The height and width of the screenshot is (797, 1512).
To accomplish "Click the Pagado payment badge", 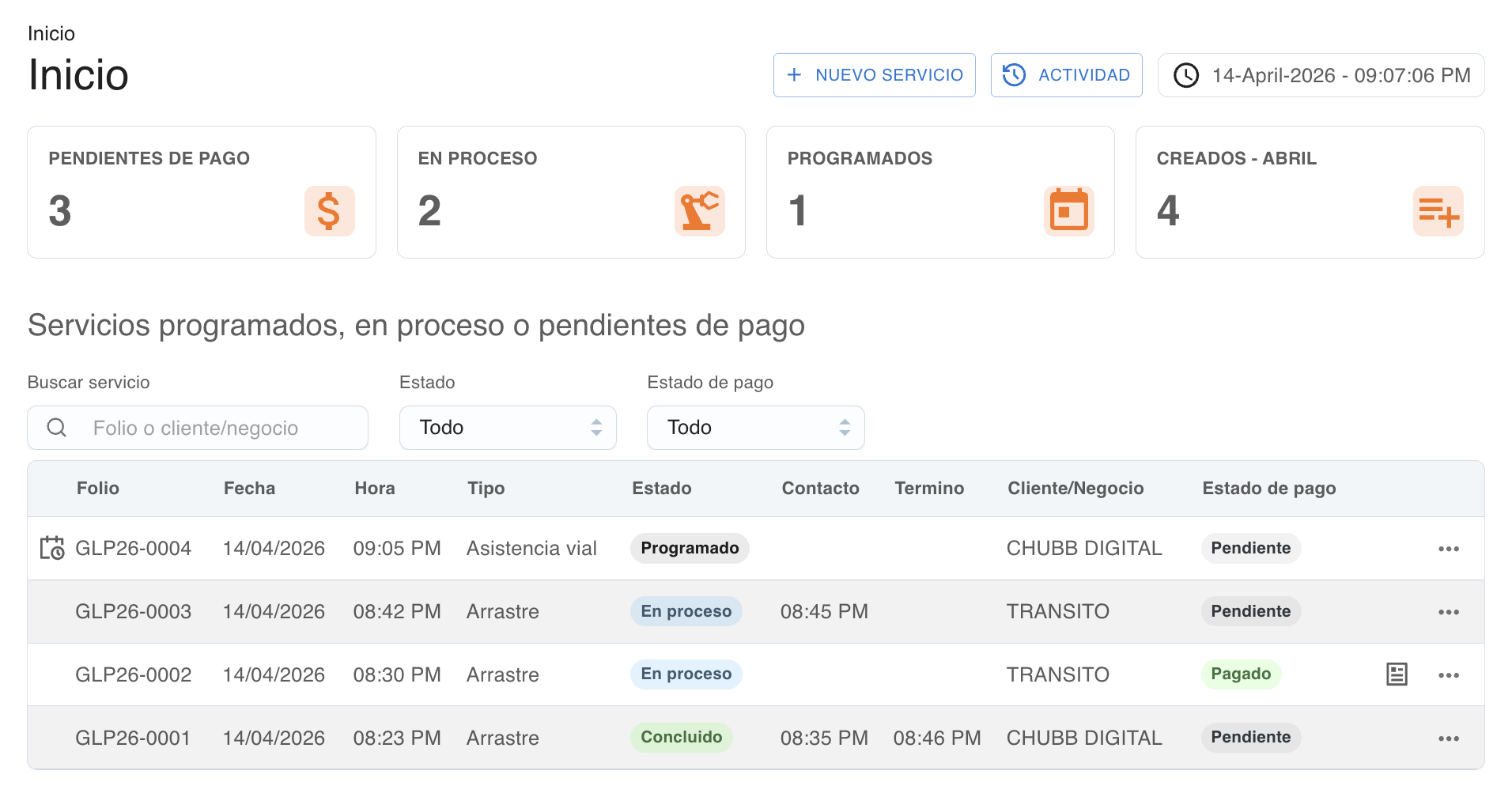I will 1241,674.
